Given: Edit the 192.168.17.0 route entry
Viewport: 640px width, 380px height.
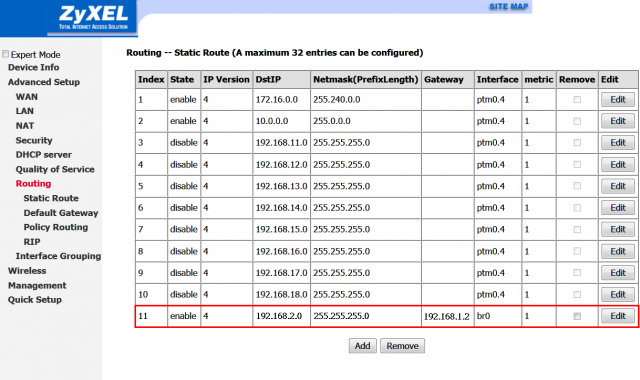Looking at the screenshot, I should tap(618, 273).
